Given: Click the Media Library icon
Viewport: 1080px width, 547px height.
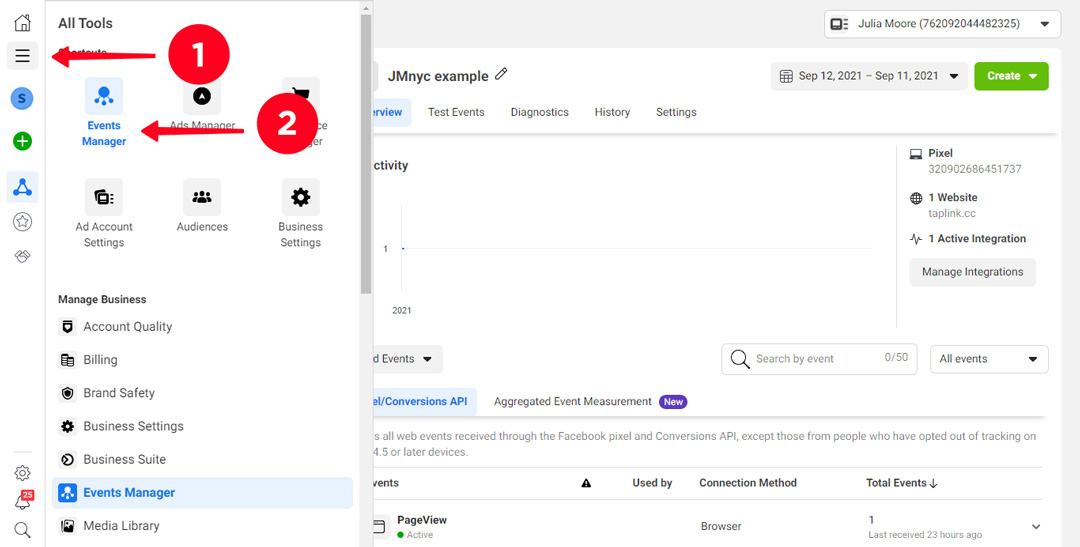Looking at the screenshot, I should coord(68,526).
